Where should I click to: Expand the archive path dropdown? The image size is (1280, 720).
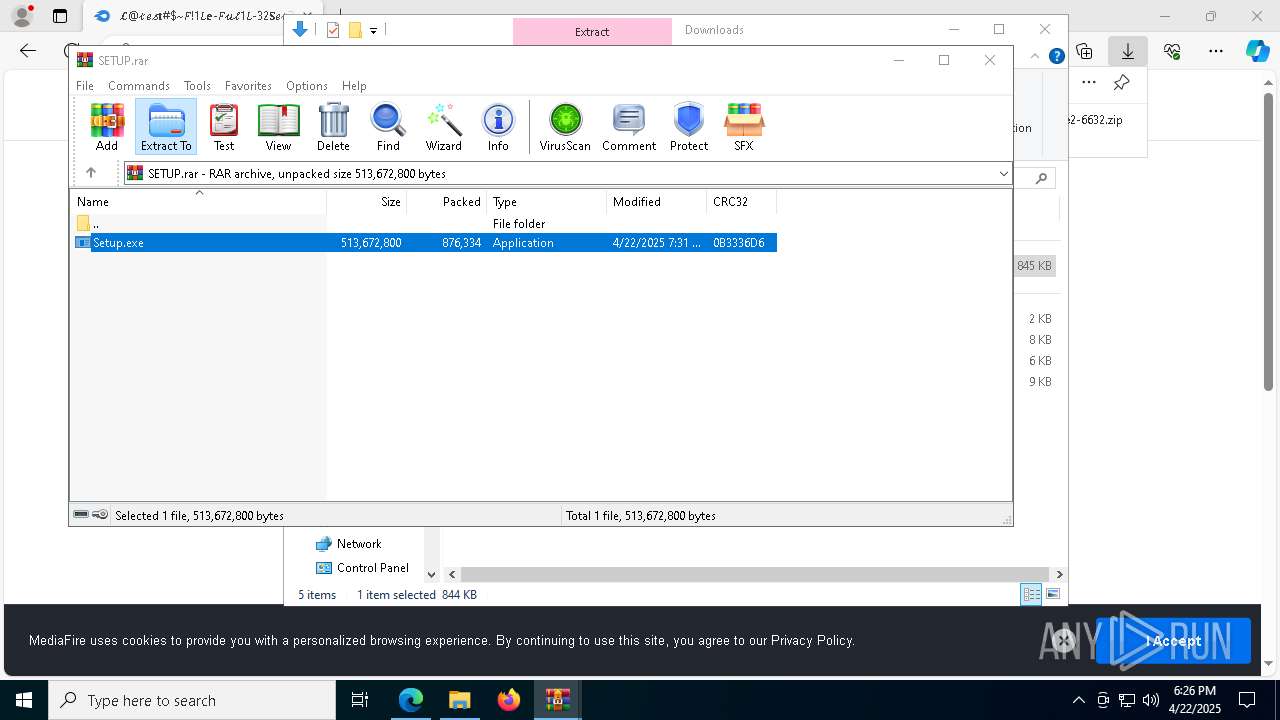[1003, 174]
